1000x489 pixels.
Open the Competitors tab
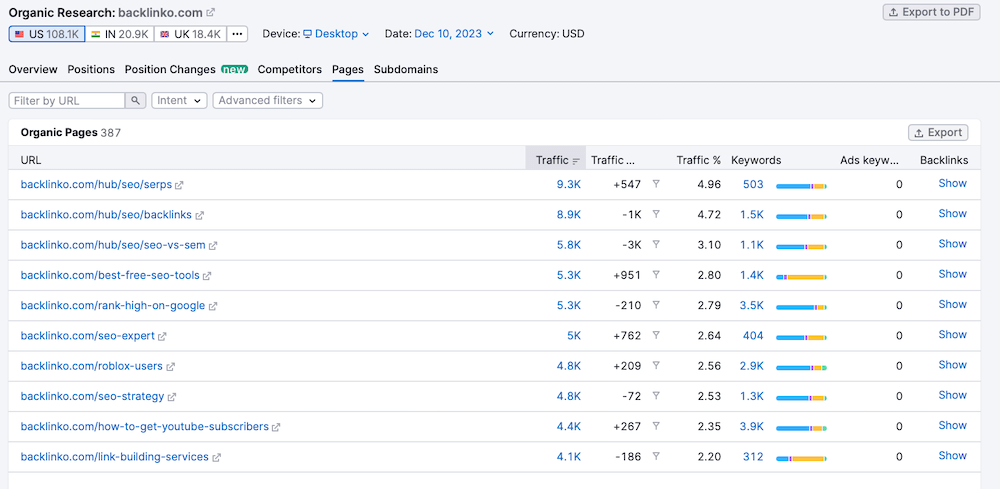tap(289, 70)
